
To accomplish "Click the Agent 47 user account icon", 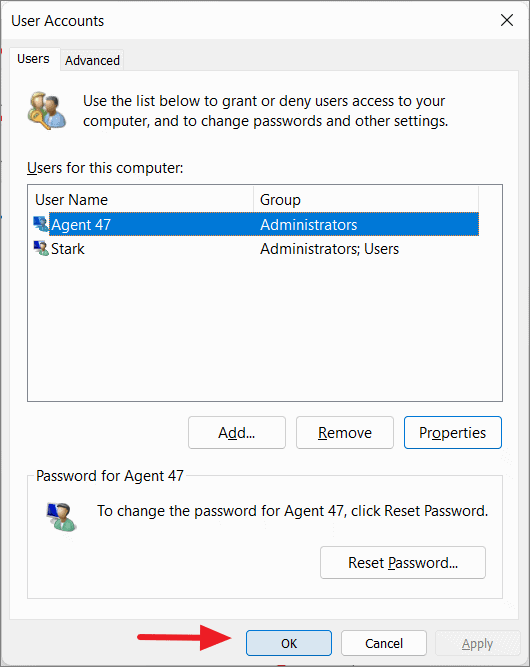I will (x=41, y=224).
